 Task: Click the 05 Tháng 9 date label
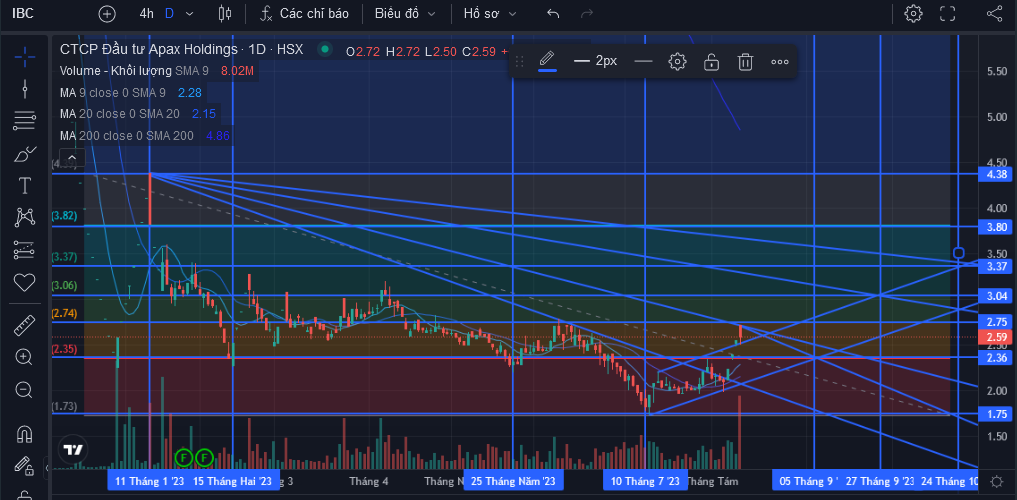point(808,481)
